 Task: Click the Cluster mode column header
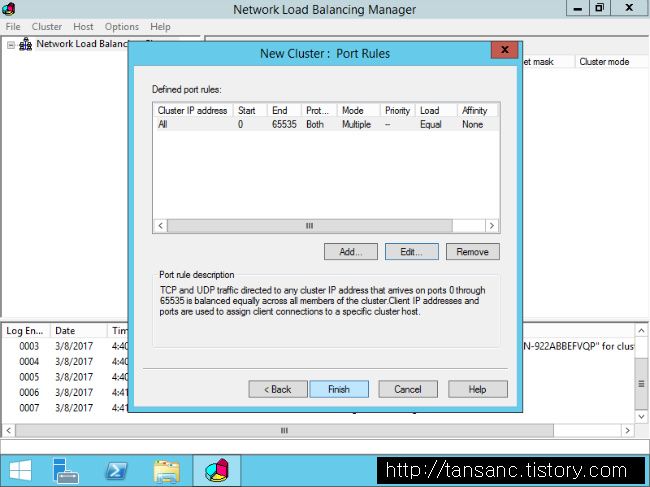[611, 61]
